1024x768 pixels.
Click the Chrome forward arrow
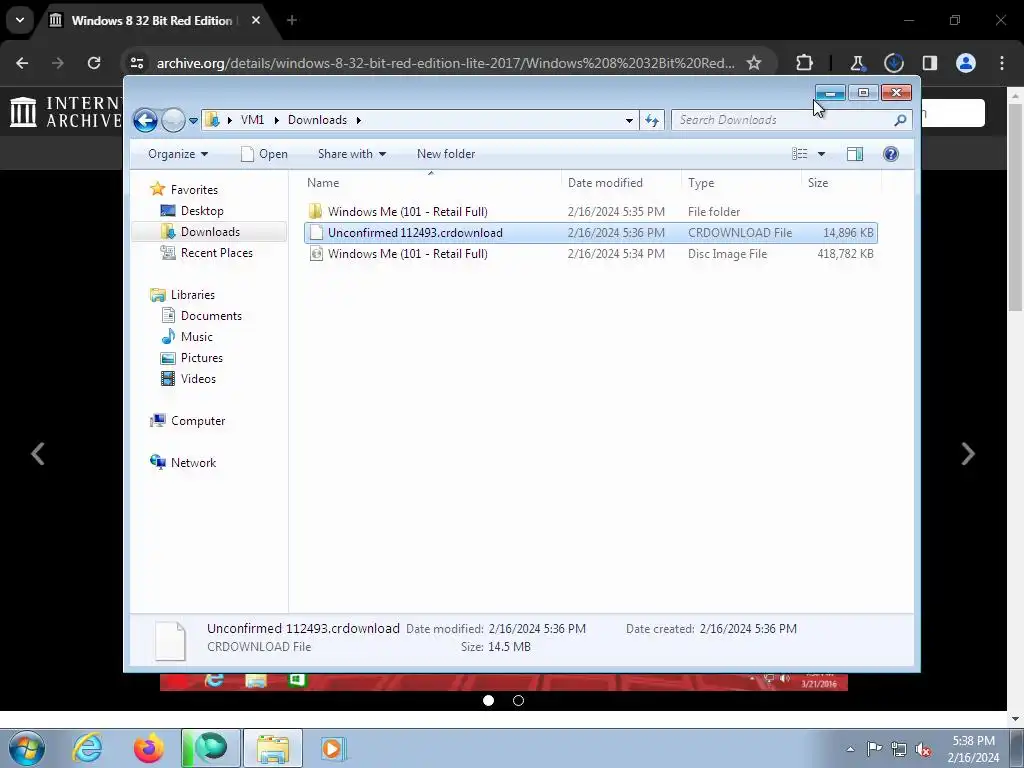pos(58,63)
